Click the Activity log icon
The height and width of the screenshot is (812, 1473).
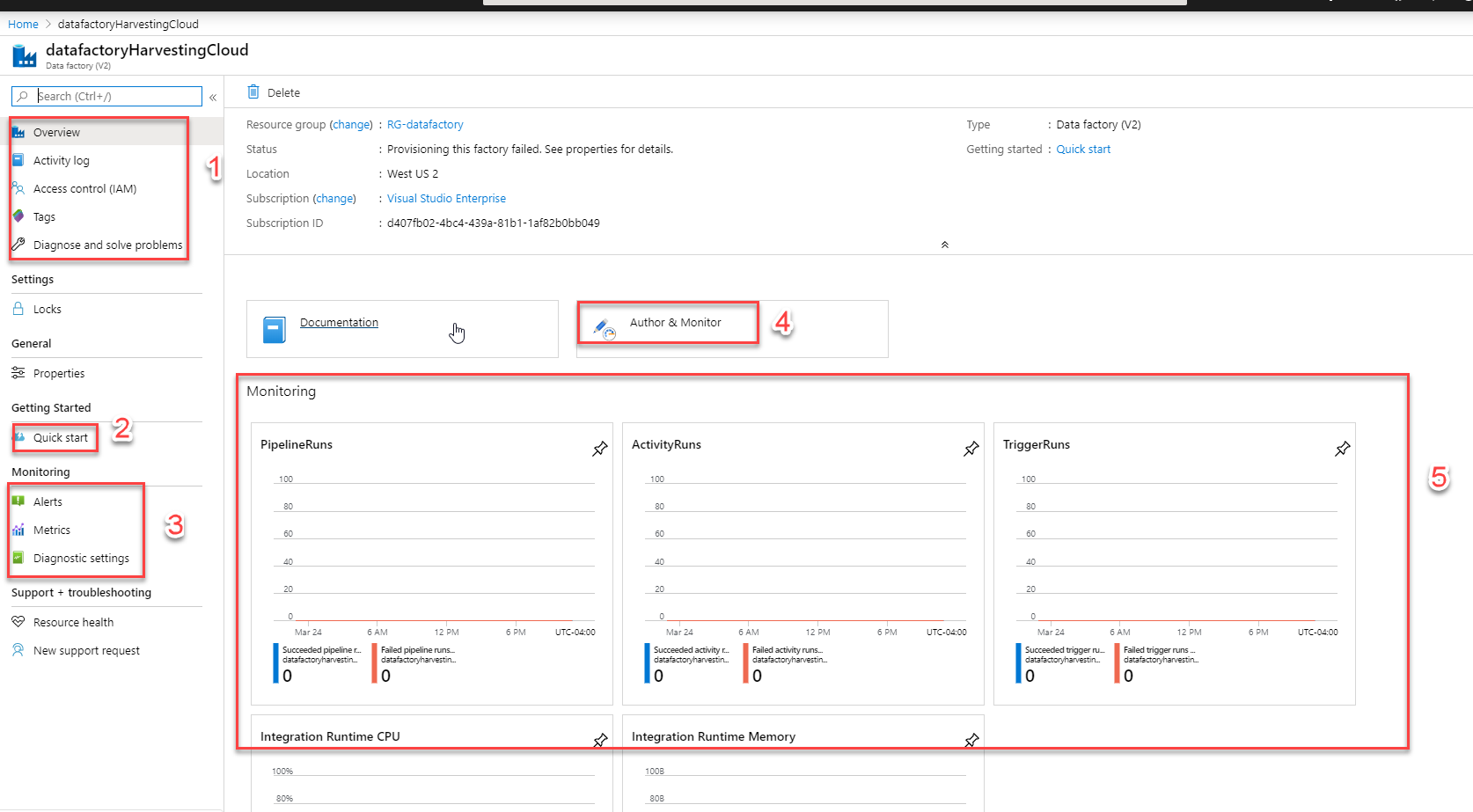click(x=18, y=160)
